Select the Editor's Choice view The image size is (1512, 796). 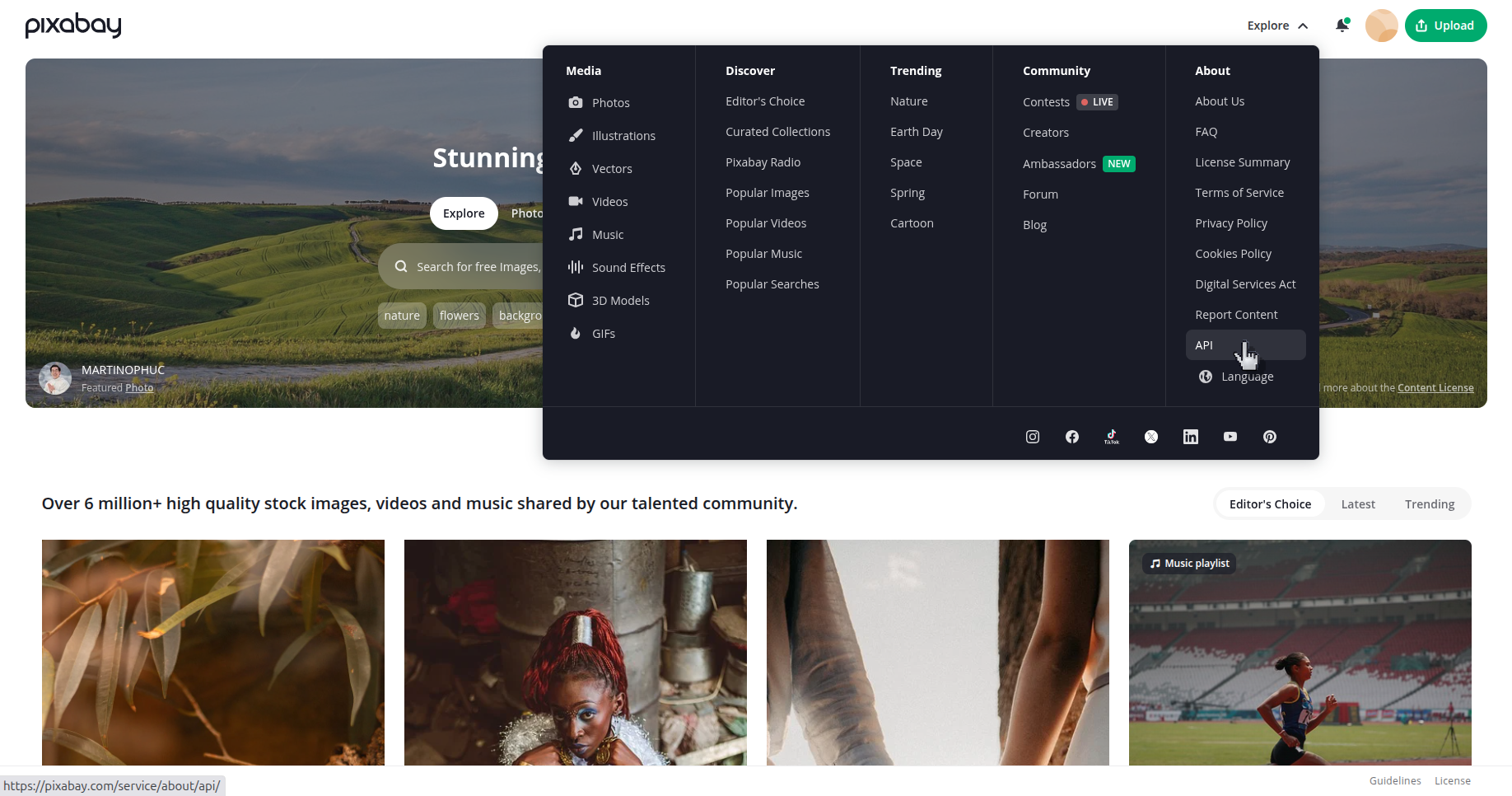pyautogui.click(x=1270, y=503)
